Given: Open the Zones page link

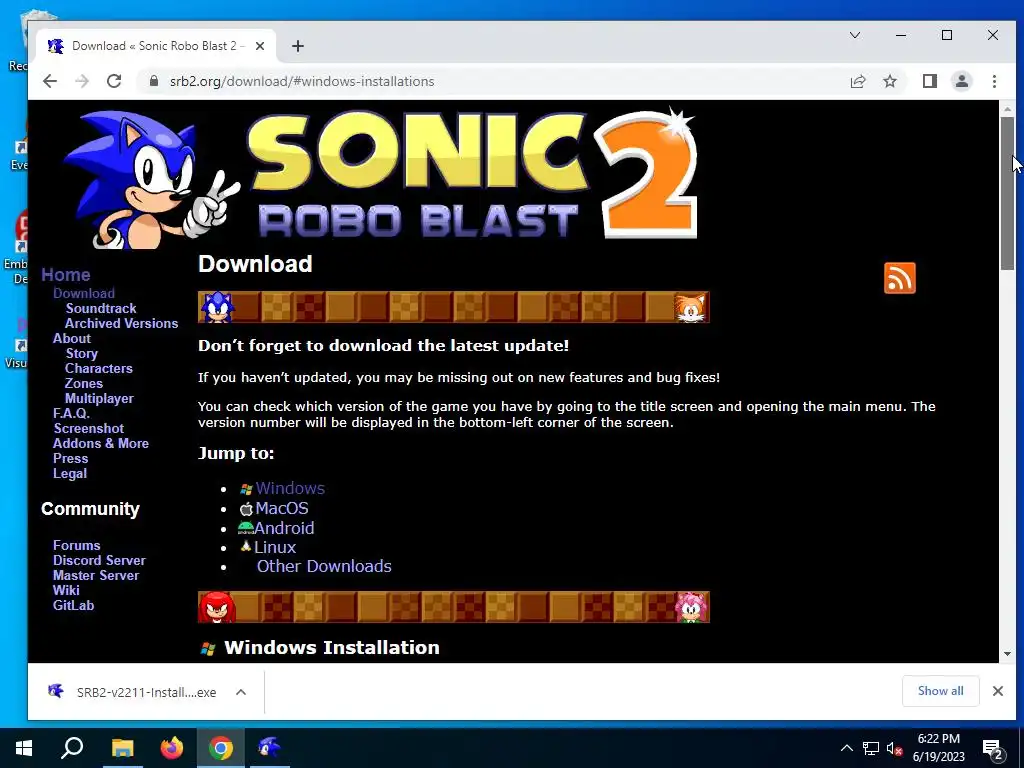Looking at the screenshot, I should point(84,383).
